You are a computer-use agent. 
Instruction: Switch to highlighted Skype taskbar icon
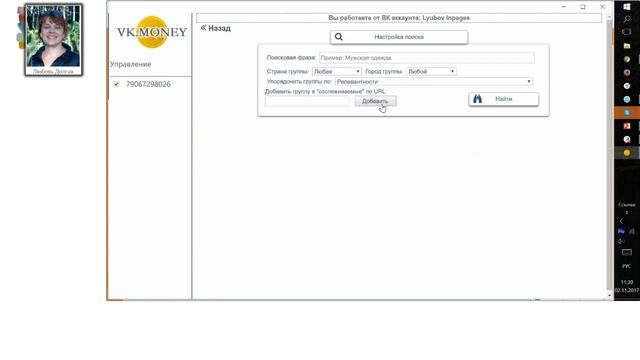(627, 113)
